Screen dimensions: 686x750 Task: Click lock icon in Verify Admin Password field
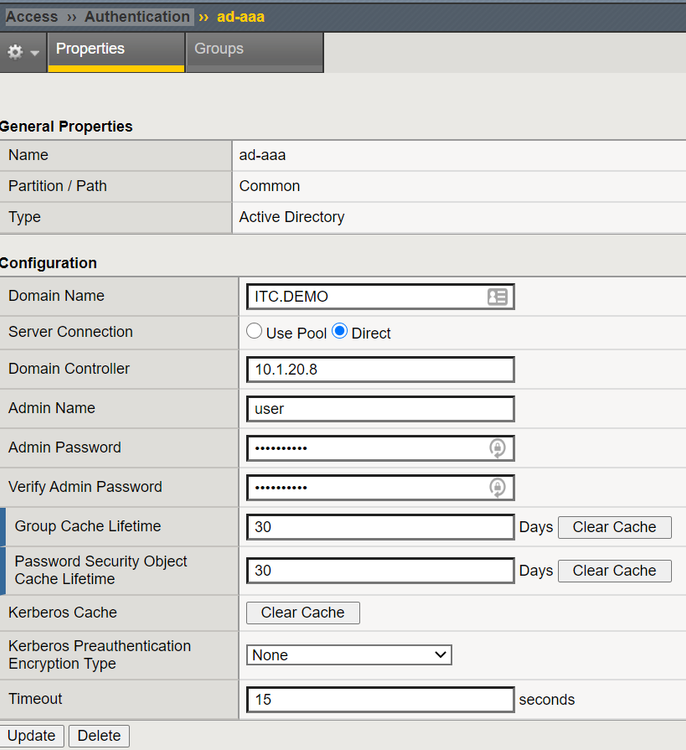pos(497,487)
